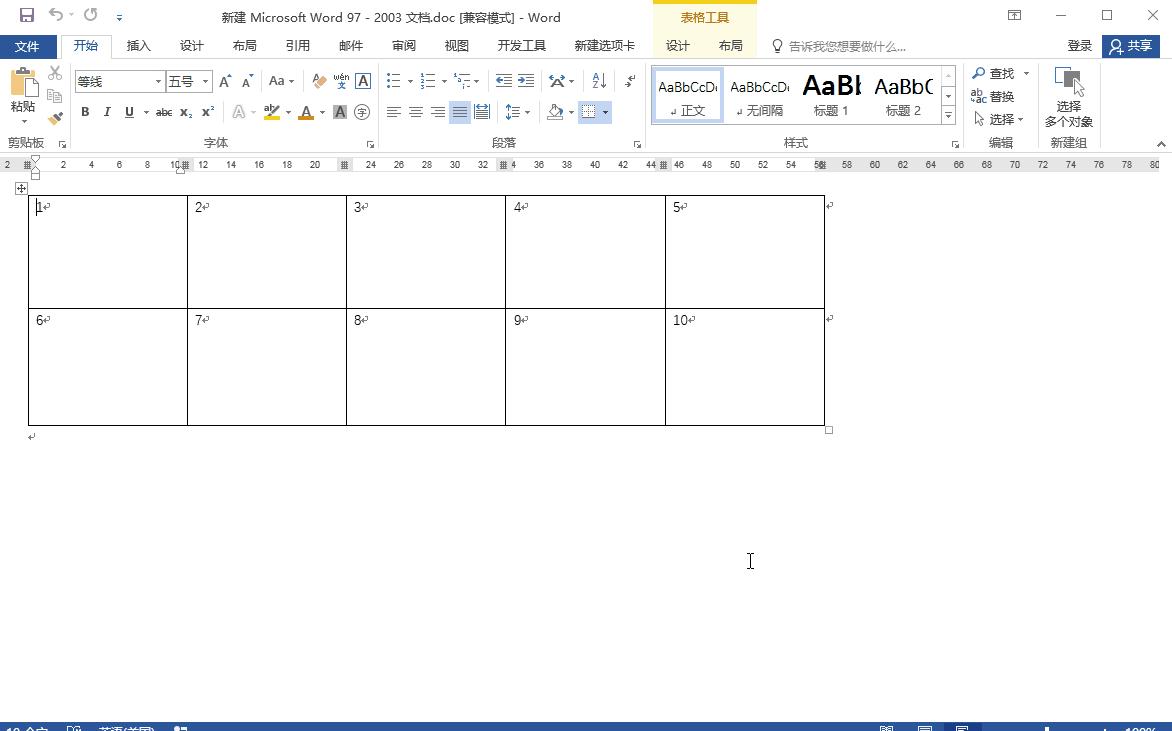The height and width of the screenshot is (731, 1172).
Task: Expand line spacing options dropdown
Action: click(528, 112)
